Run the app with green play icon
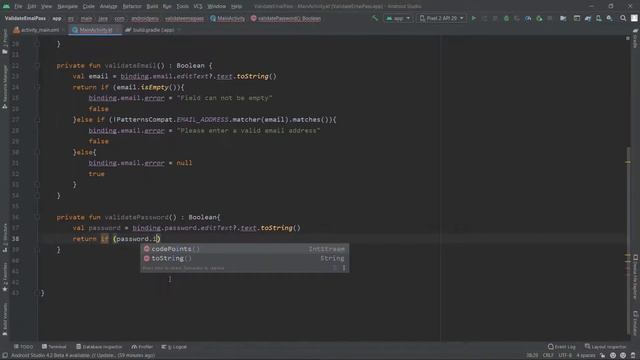This screenshot has height=360, width=640. [473, 18]
